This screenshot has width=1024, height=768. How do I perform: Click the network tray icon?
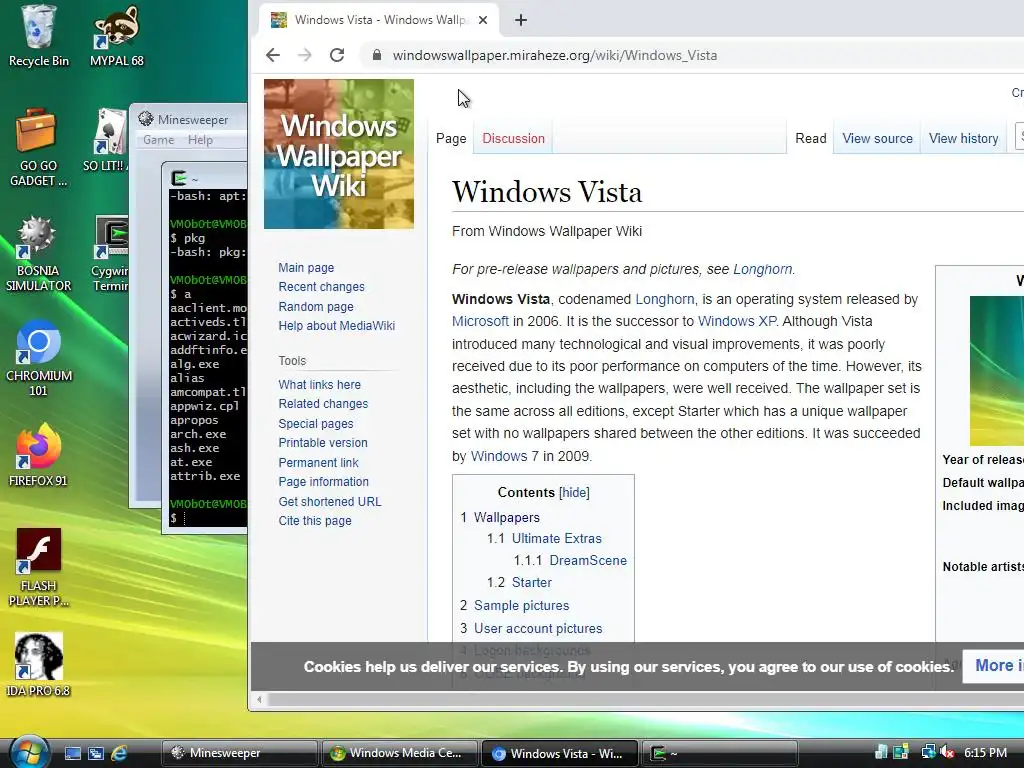[928, 752]
